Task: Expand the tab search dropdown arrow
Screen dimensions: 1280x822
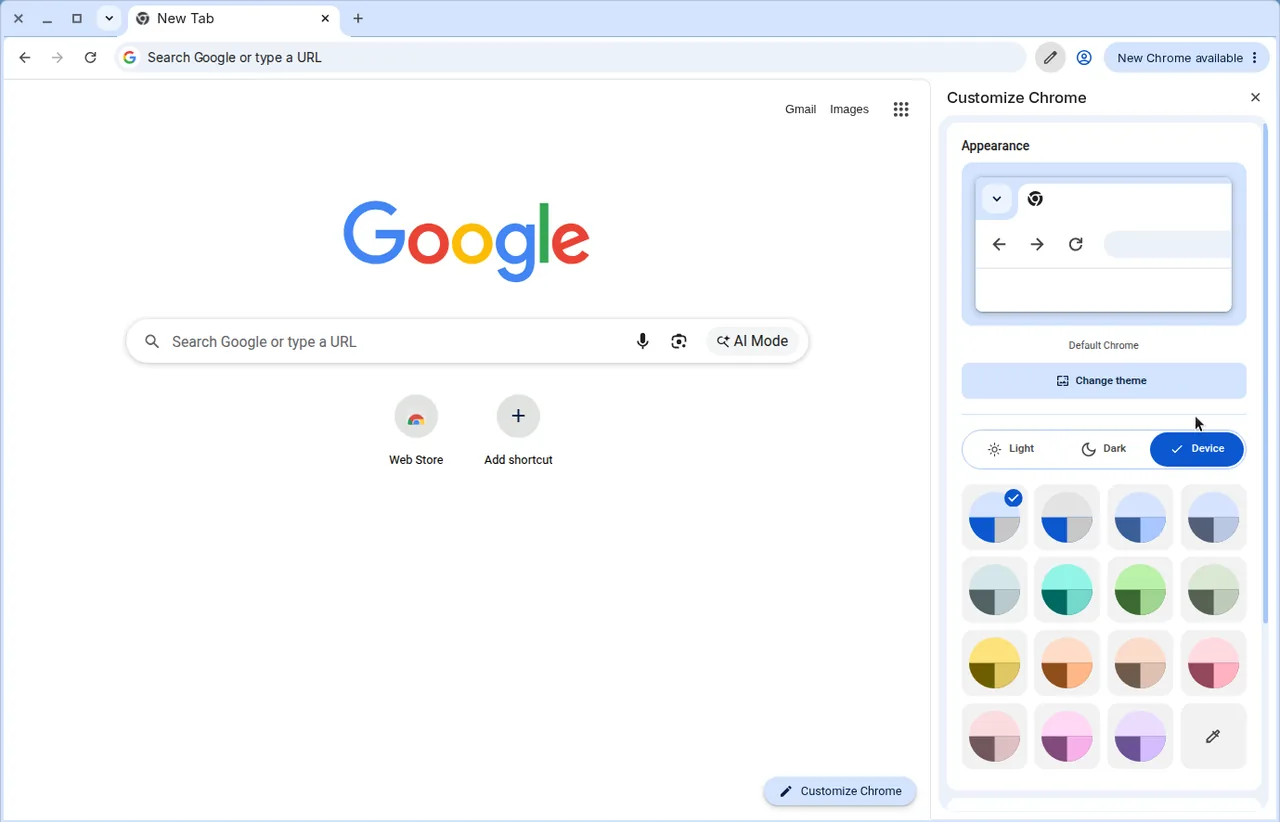Action: 109,18
